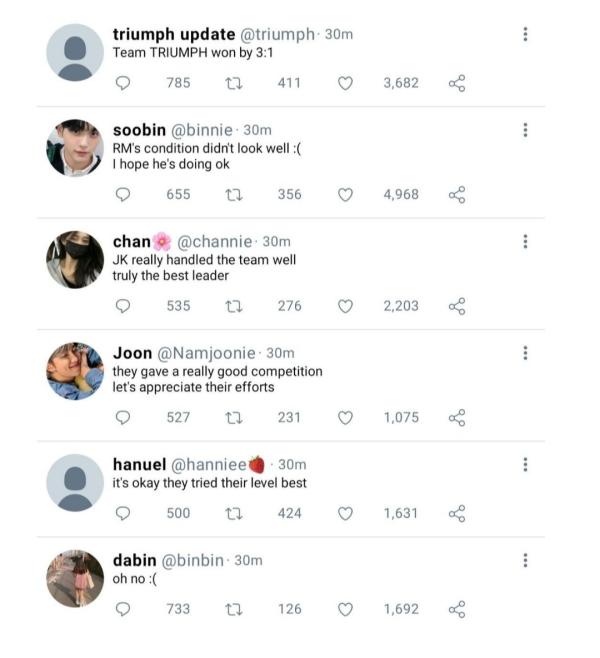
Task: Open dabin's profile avatar
Action: (75, 578)
